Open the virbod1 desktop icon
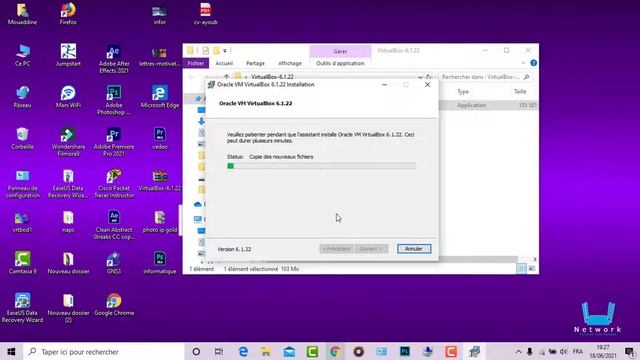 (22, 221)
